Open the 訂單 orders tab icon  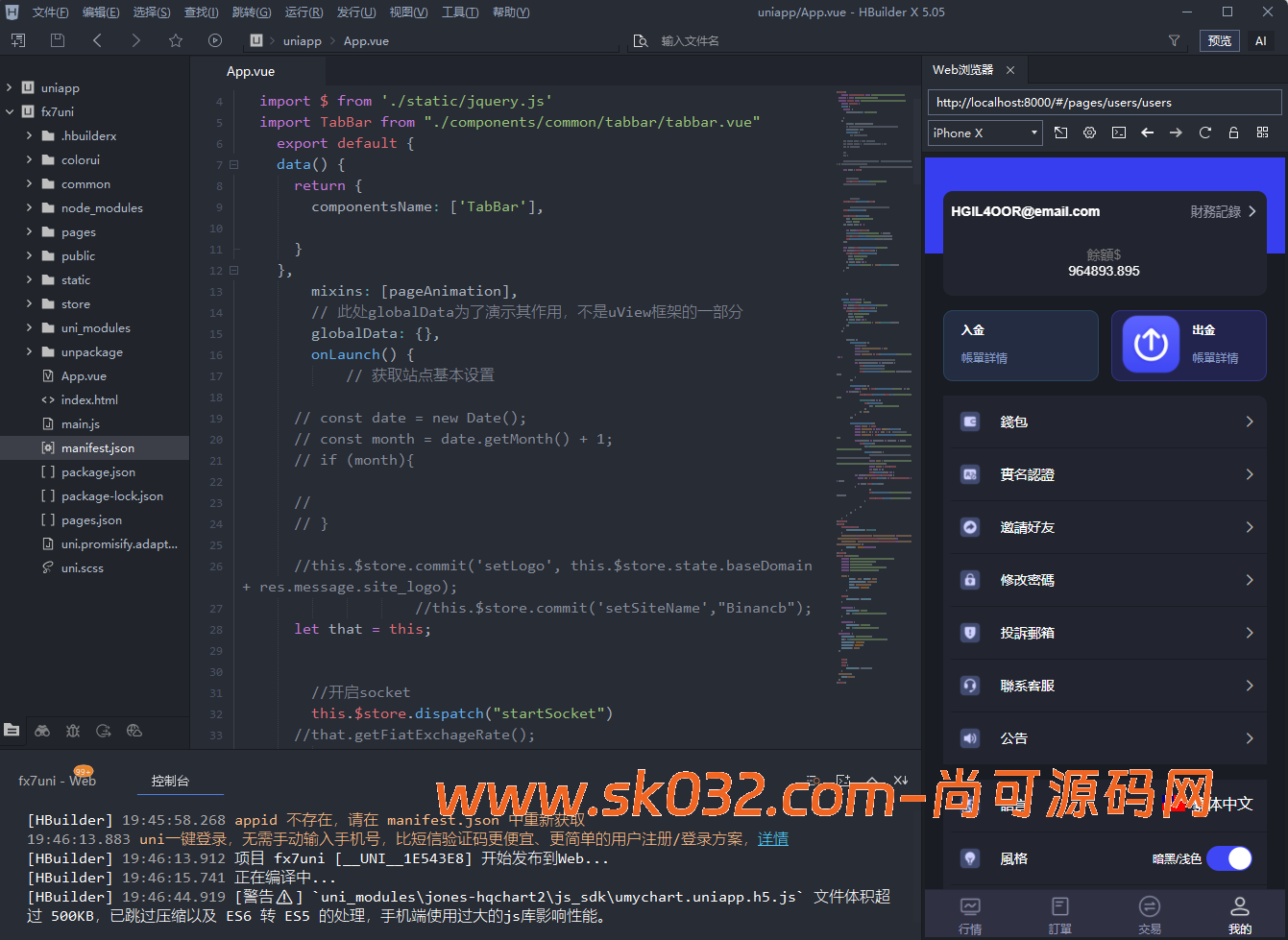click(1060, 906)
